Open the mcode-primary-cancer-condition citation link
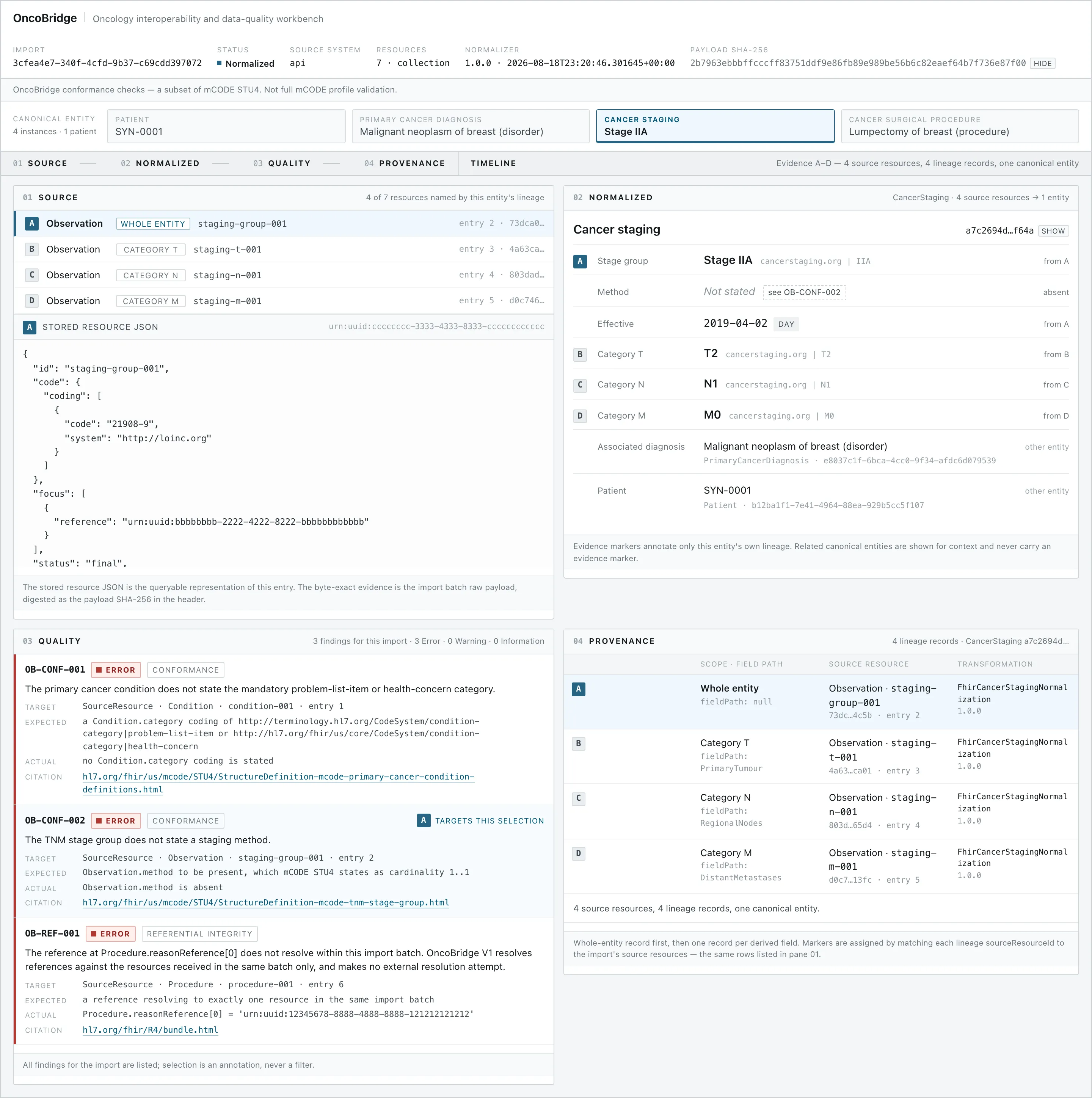 279,783
